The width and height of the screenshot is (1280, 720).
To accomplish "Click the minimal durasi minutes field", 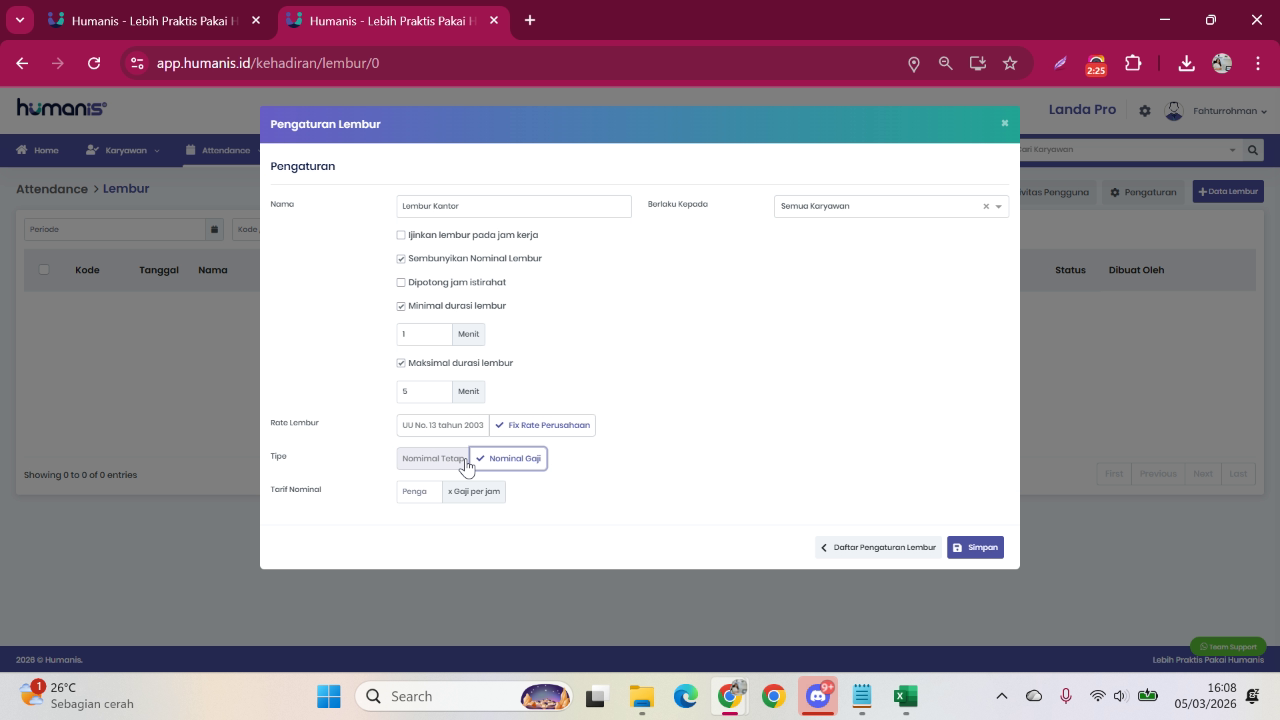I will click(424, 334).
